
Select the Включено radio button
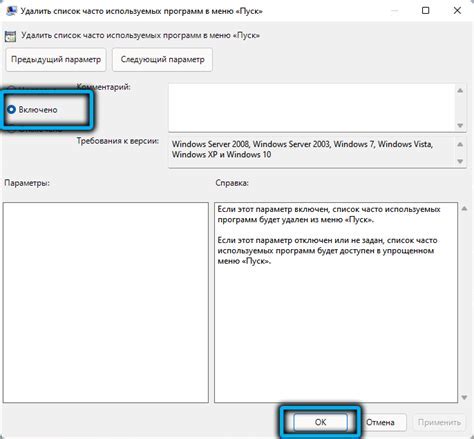pos(12,109)
